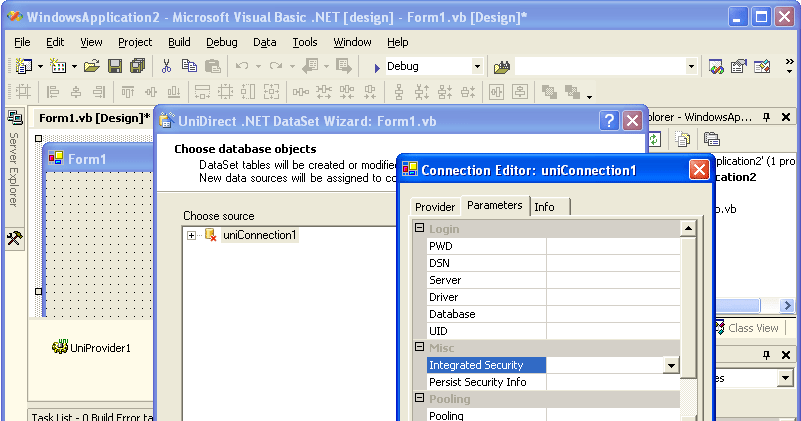The image size is (801, 421).
Task: Click the Save floppy disk icon
Action: pyautogui.click(x=115, y=66)
